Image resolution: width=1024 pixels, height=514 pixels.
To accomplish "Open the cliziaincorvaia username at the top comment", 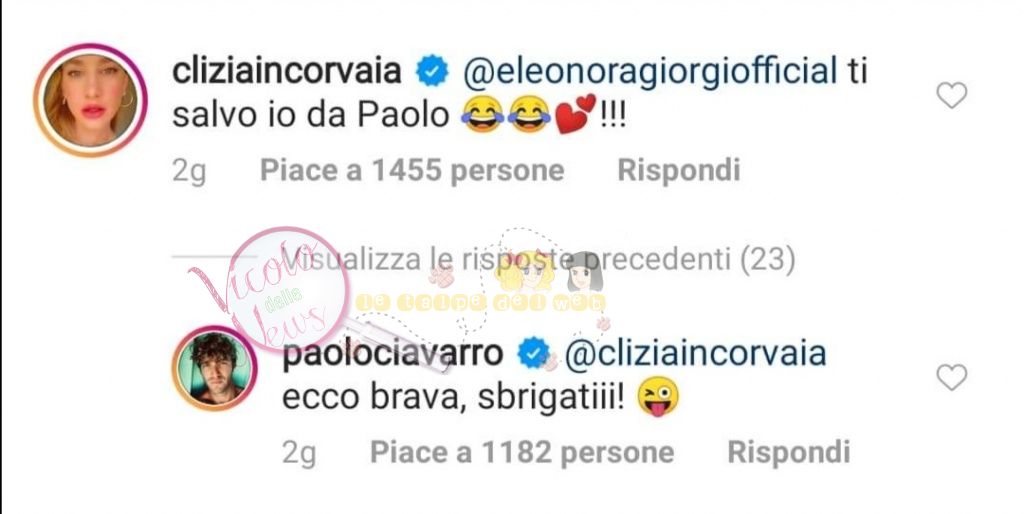I will (x=286, y=71).
